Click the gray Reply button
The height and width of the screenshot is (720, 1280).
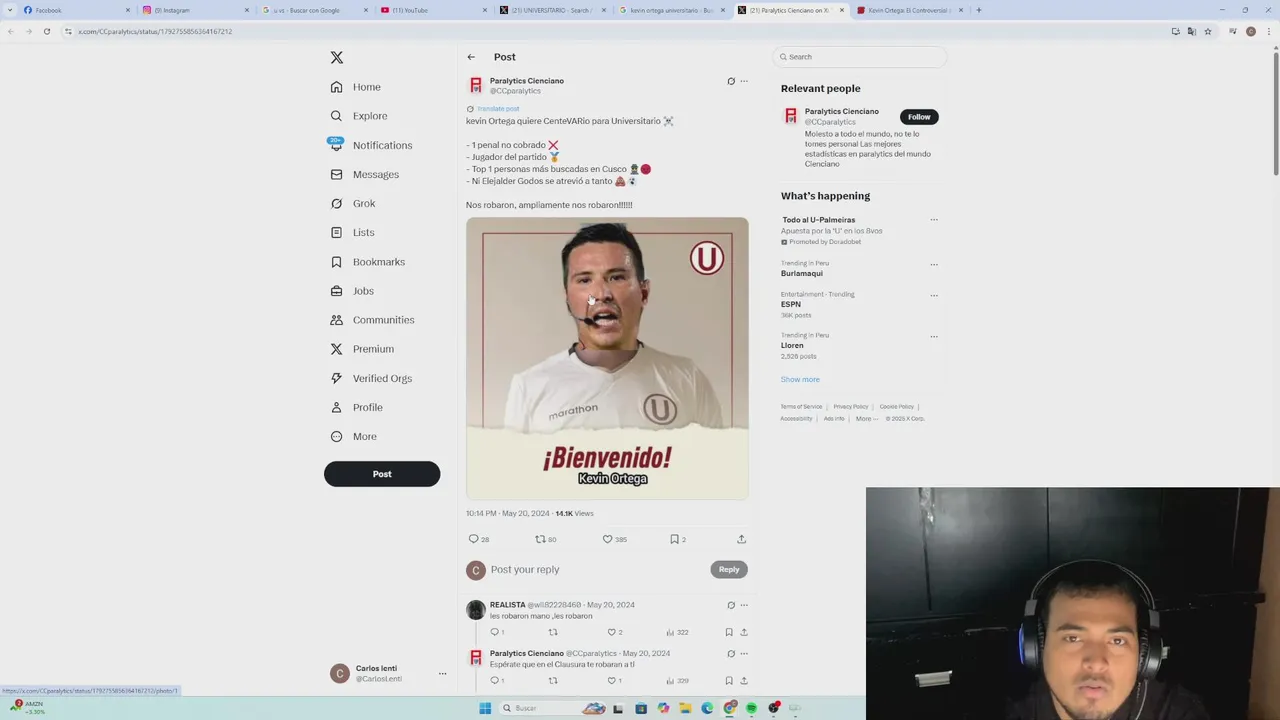click(x=729, y=569)
